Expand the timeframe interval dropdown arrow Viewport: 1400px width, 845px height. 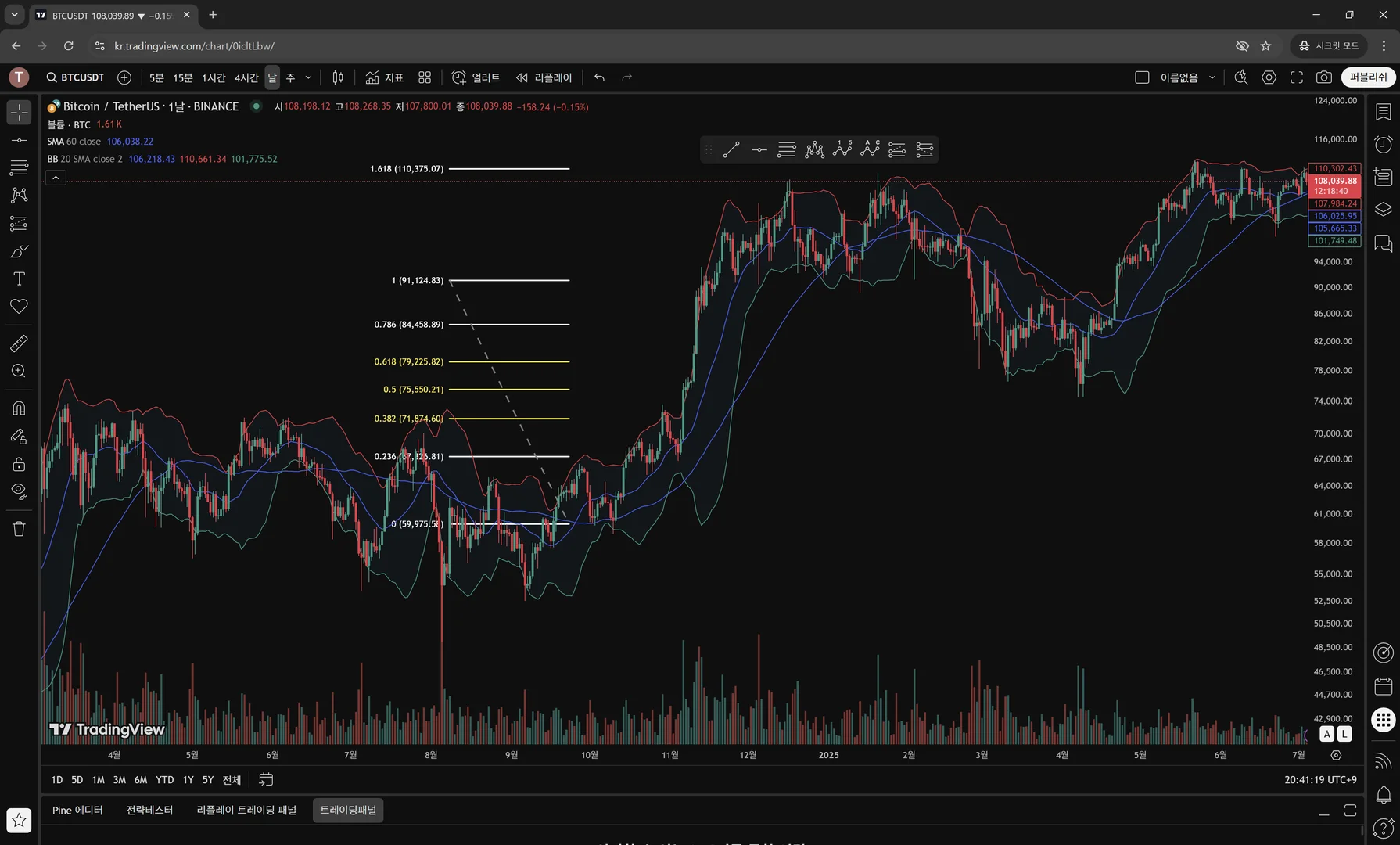pos(308,77)
